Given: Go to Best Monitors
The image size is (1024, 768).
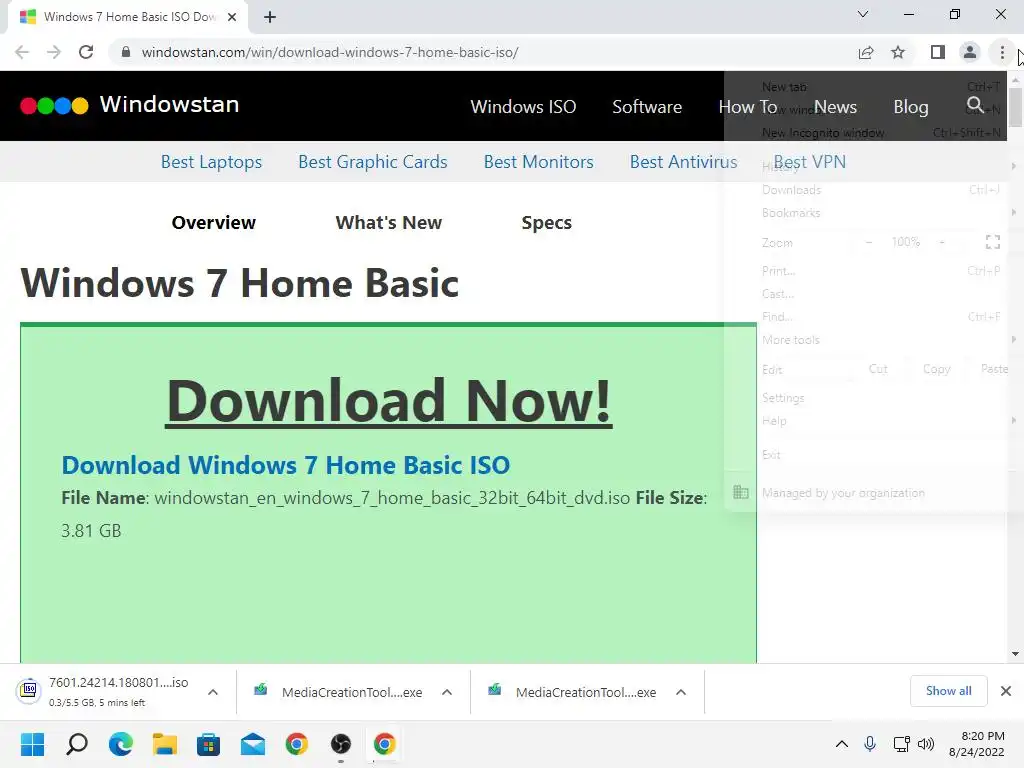Looking at the screenshot, I should (x=538, y=162).
